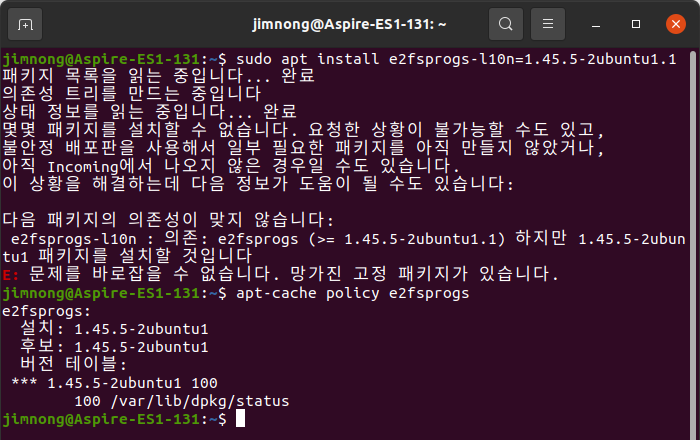Click the red E: error line
The height and width of the screenshot is (440, 700).
[280, 274]
